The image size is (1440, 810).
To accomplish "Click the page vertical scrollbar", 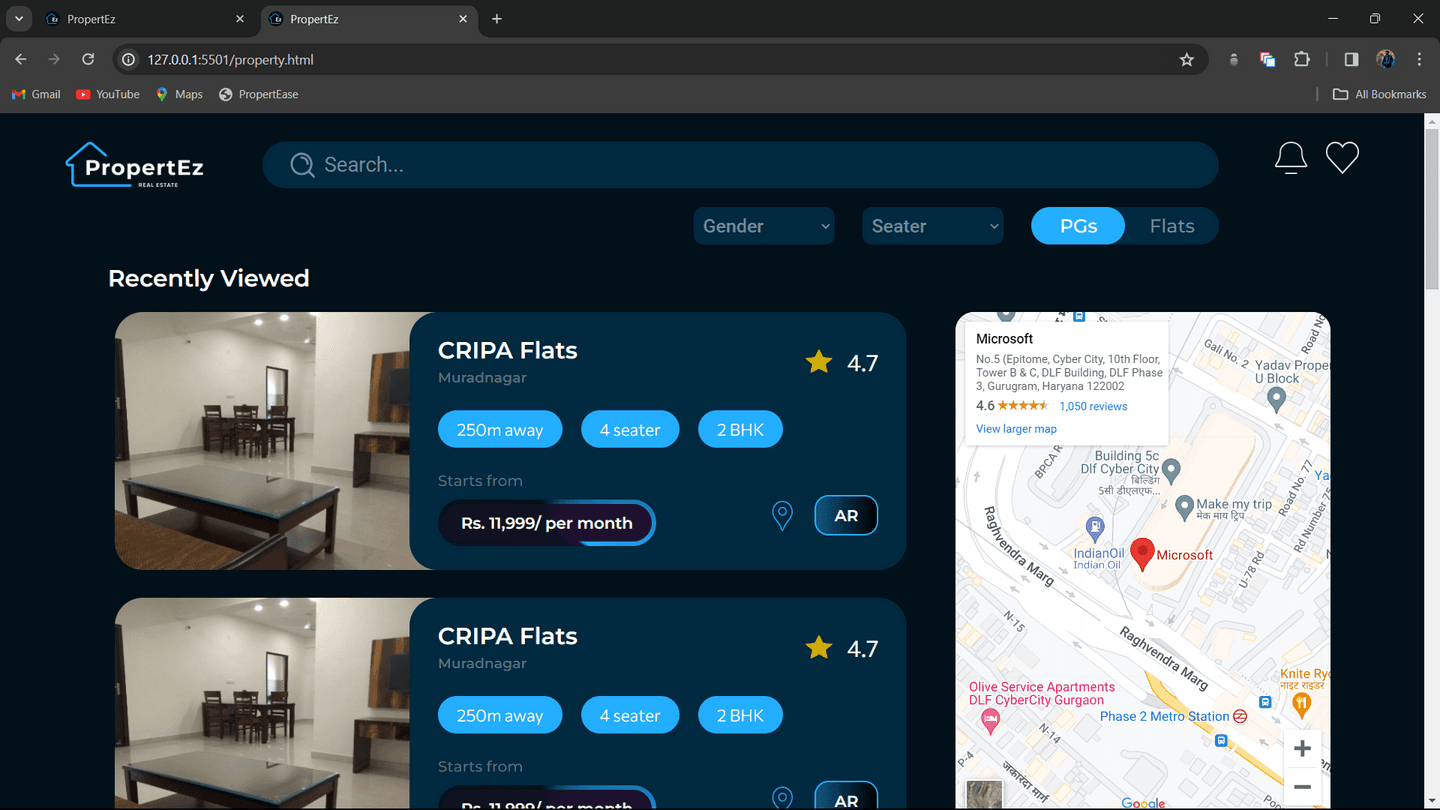I will tap(1431, 210).
